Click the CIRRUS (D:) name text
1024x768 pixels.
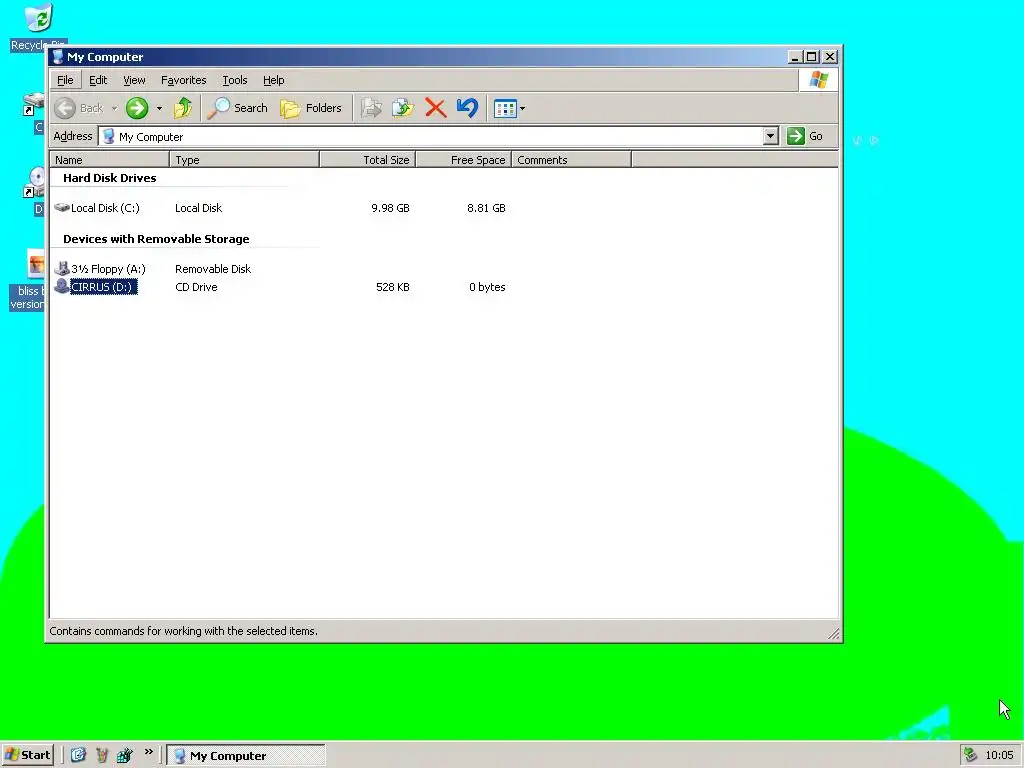tap(103, 287)
